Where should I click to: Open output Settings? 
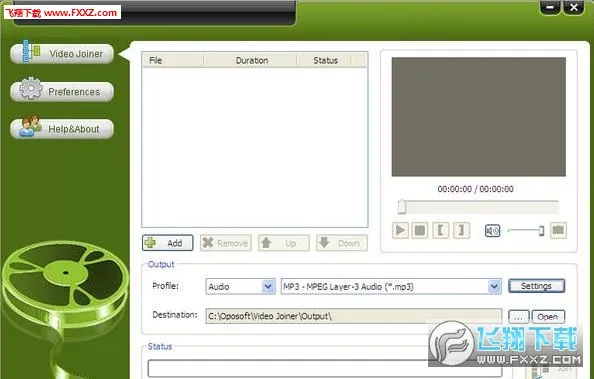coord(536,286)
